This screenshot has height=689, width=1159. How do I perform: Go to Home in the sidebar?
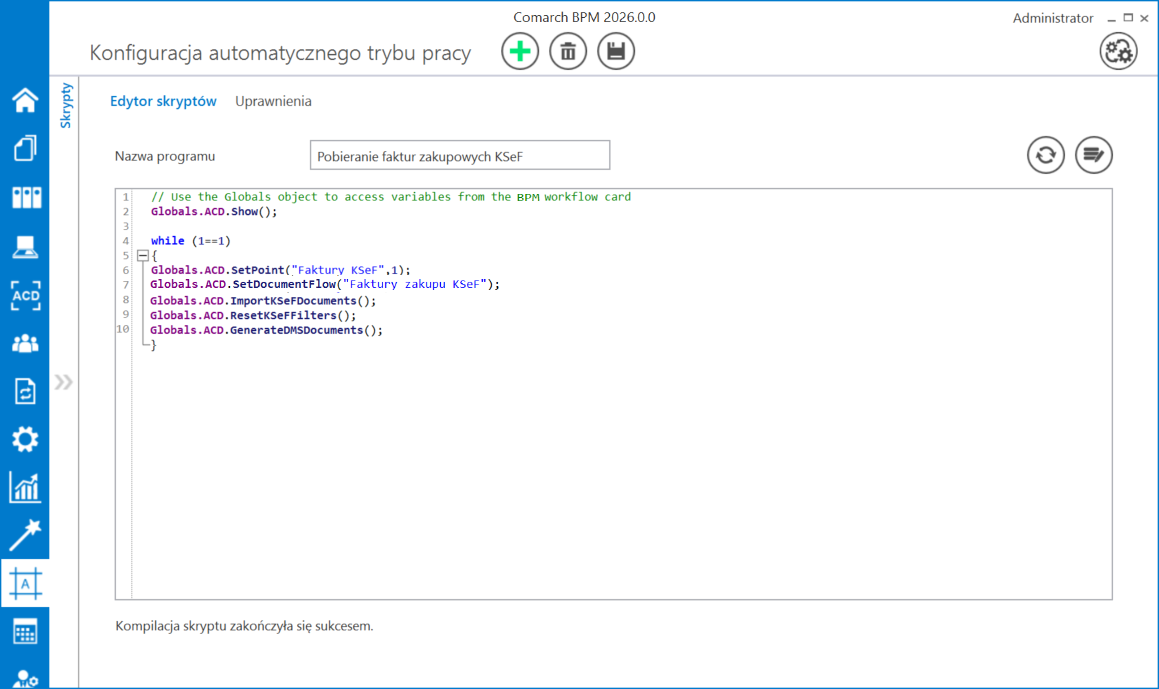25,100
